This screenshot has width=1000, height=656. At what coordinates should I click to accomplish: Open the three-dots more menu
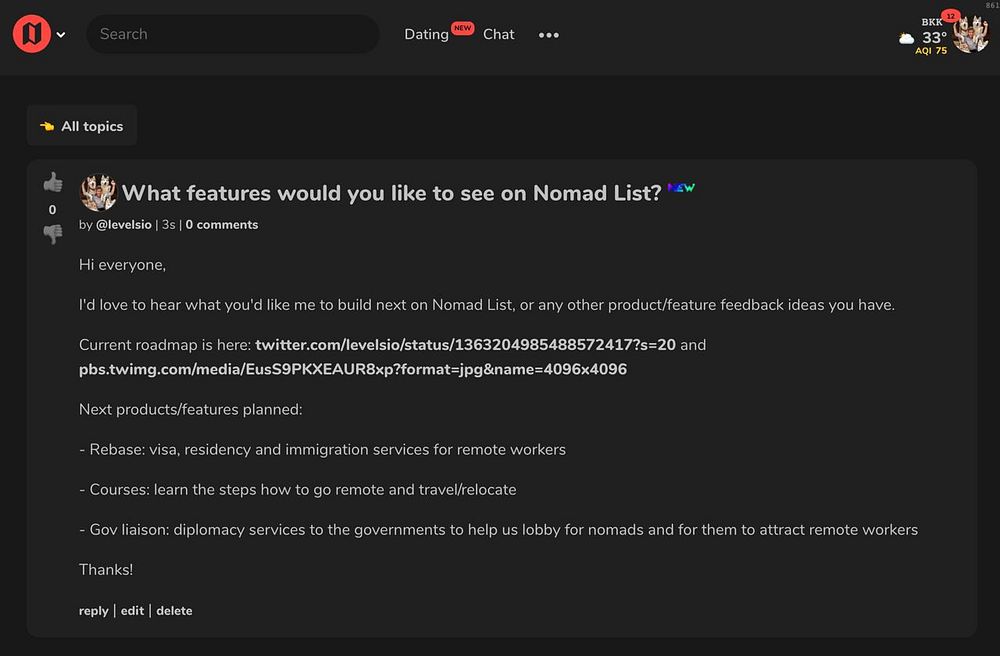(548, 35)
